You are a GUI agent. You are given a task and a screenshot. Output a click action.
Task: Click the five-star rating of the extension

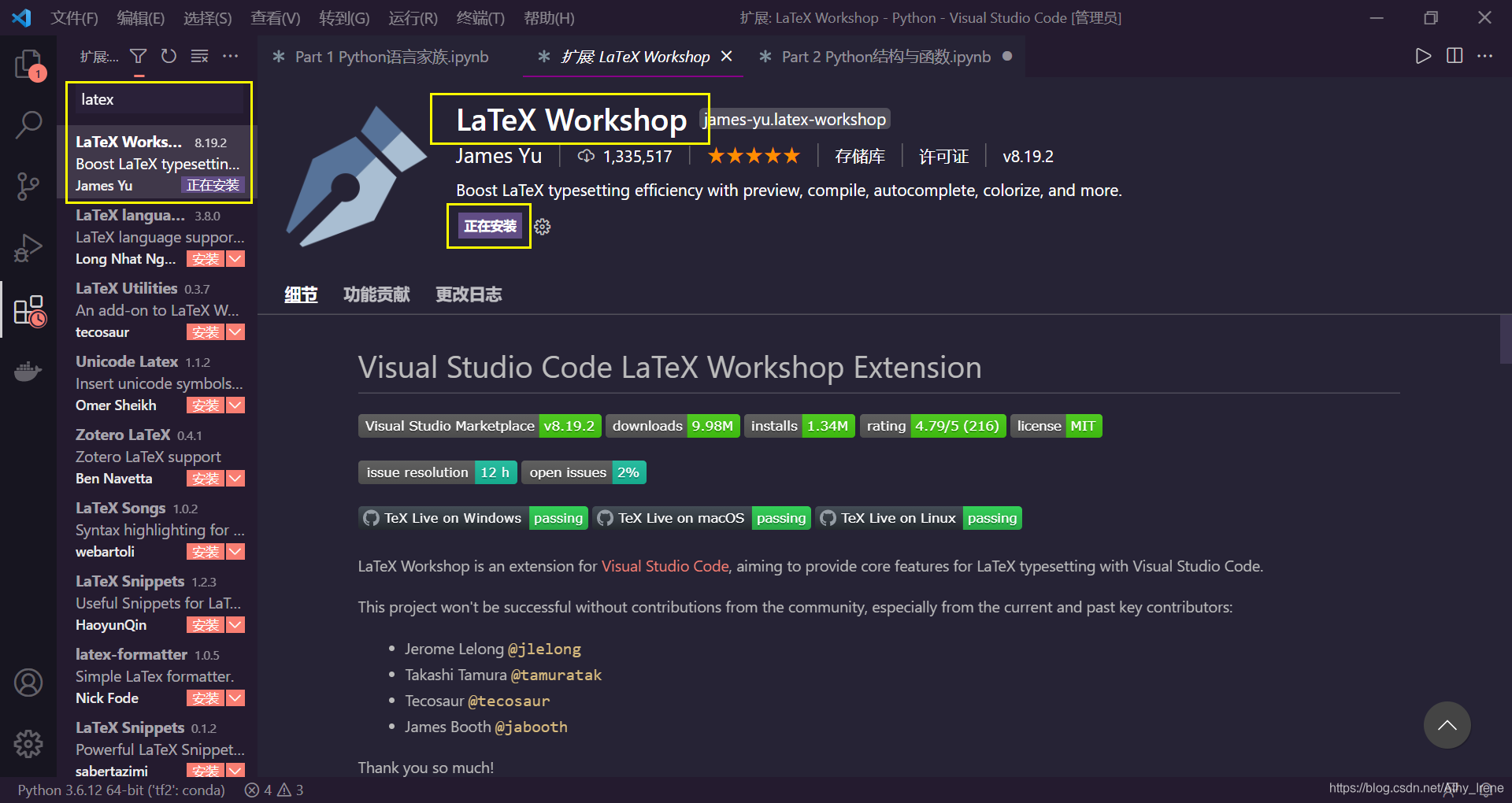754,156
